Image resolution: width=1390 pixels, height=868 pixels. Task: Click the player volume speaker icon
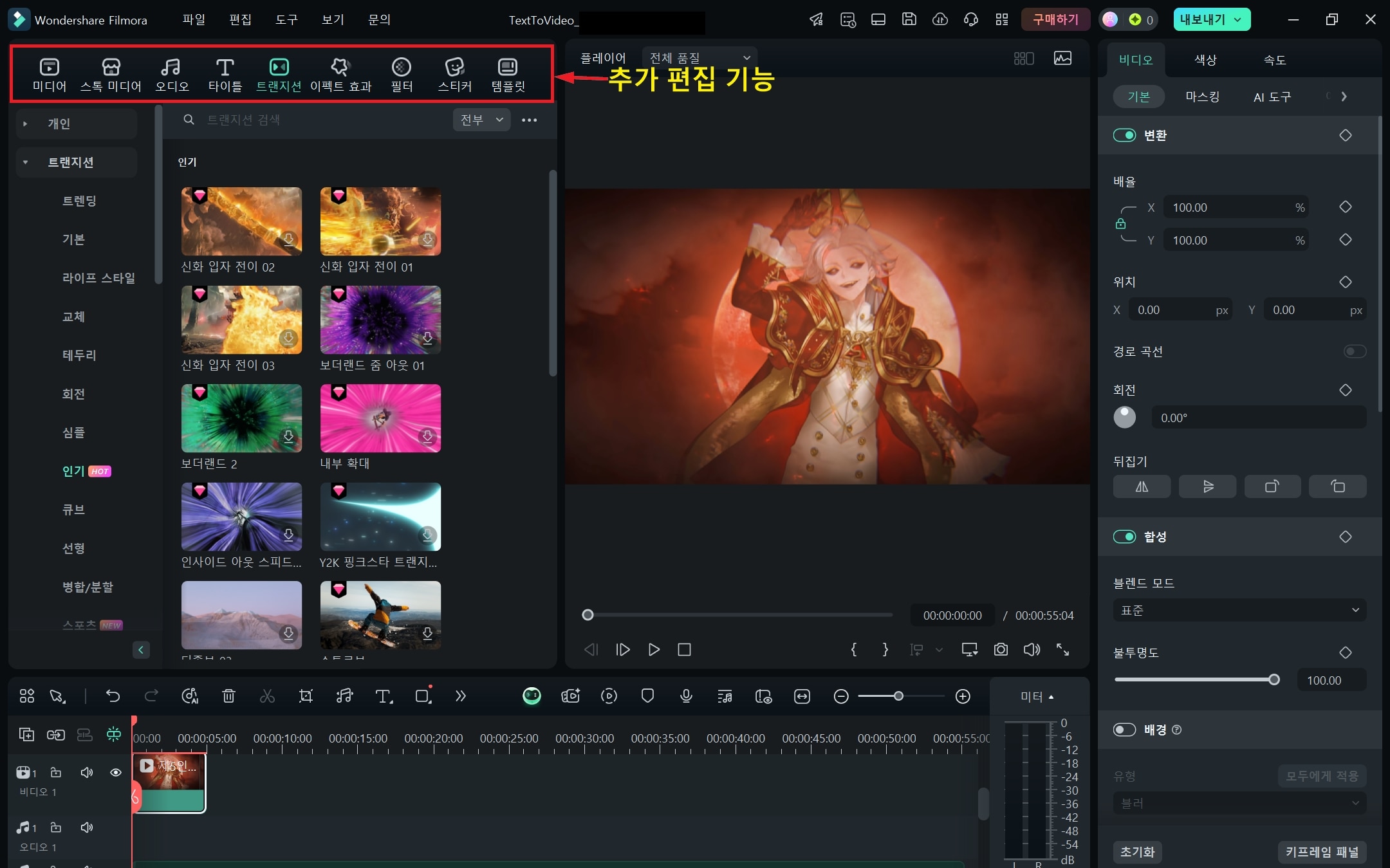coord(1032,650)
